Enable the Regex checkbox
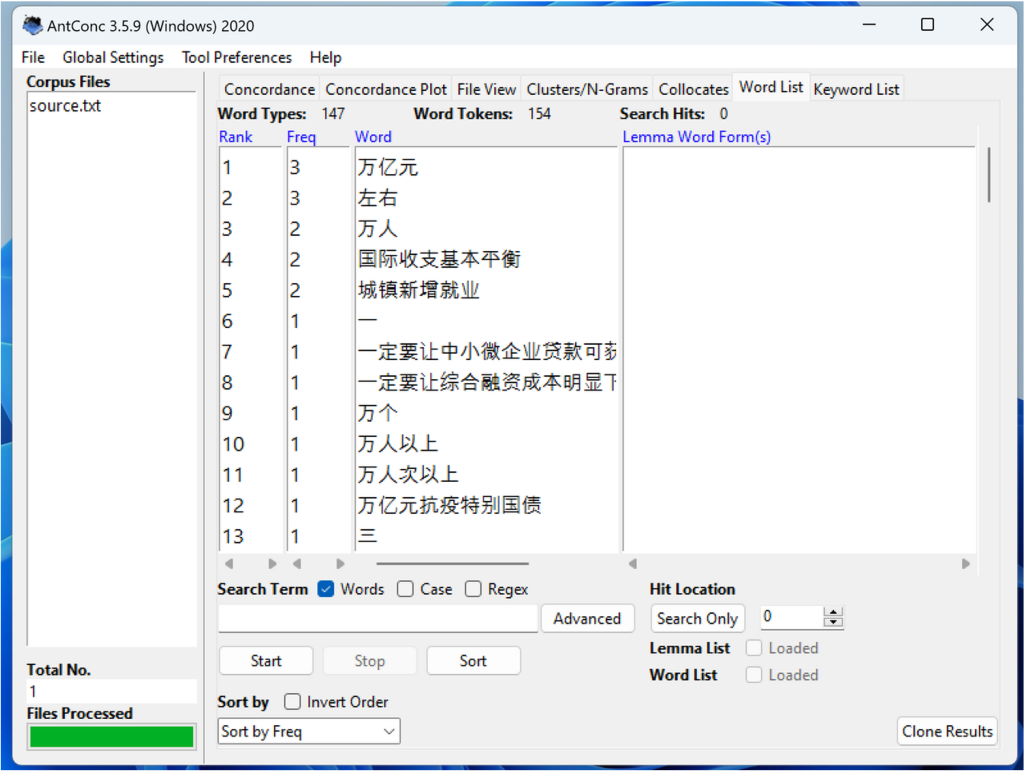1024x771 pixels. (x=473, y=589)
